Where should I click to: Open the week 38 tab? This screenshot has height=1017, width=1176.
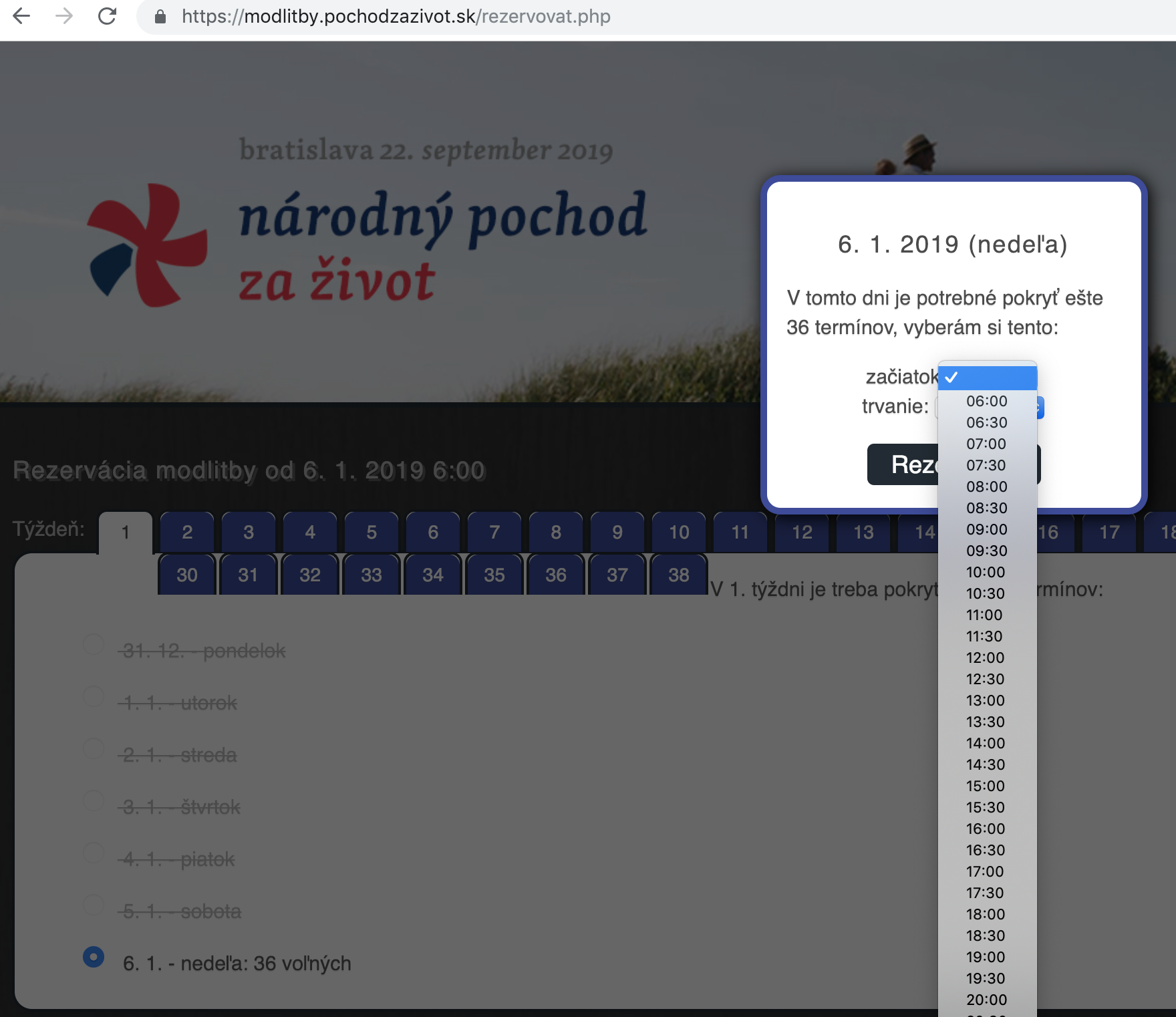pyautogui.click(x=679, y=575)
